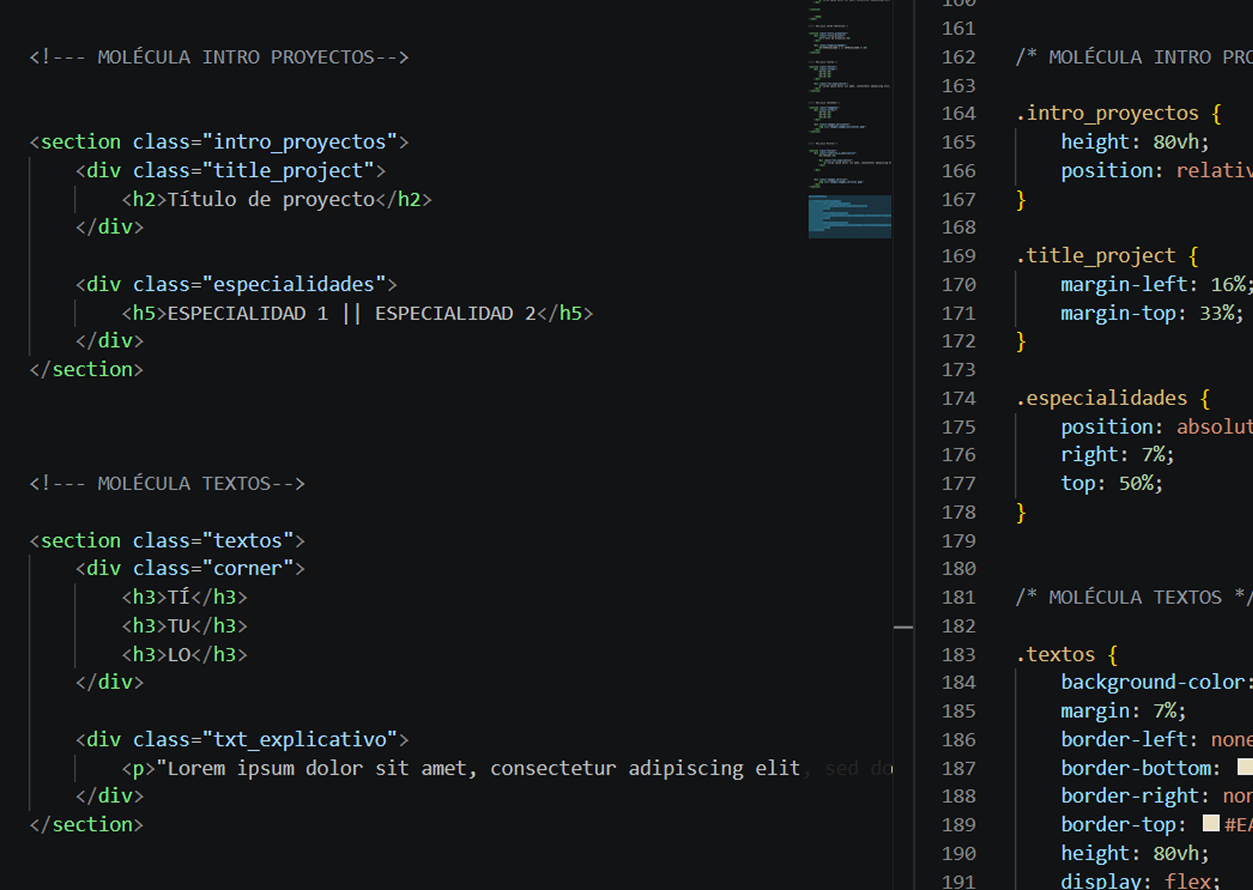The height and width of the screenshot is (890, 1253).
Task: Click the div class="corner" line
Action: pos(190,568)
